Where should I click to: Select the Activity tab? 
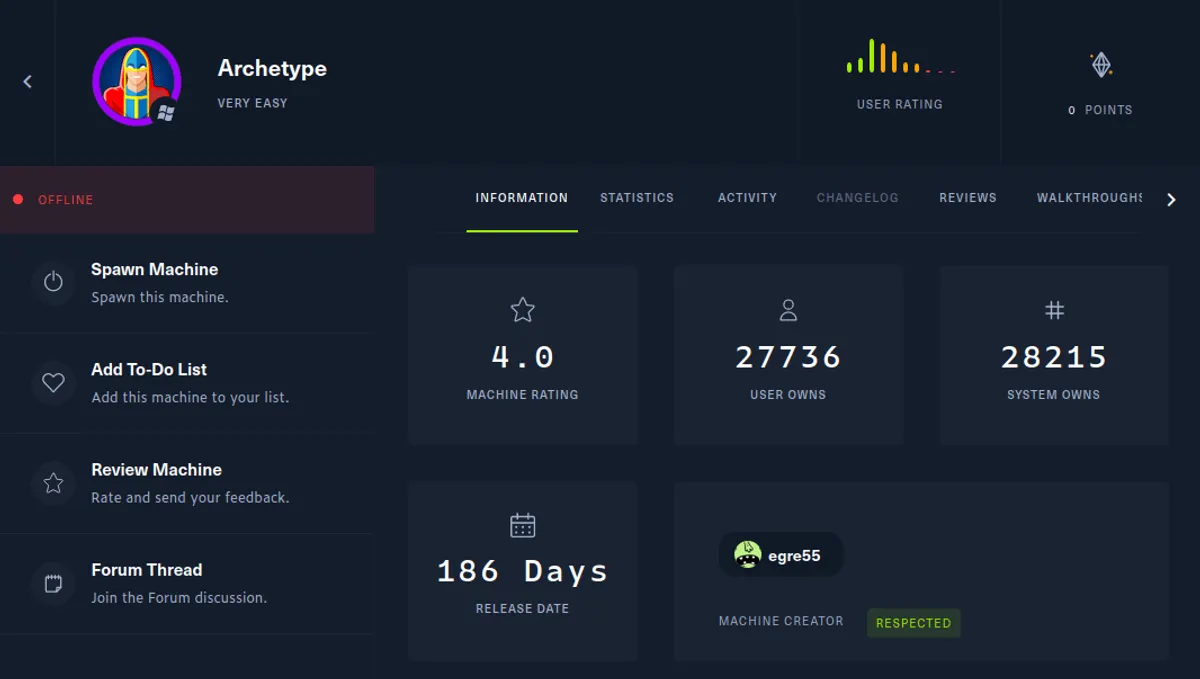[x=746, y=198]
